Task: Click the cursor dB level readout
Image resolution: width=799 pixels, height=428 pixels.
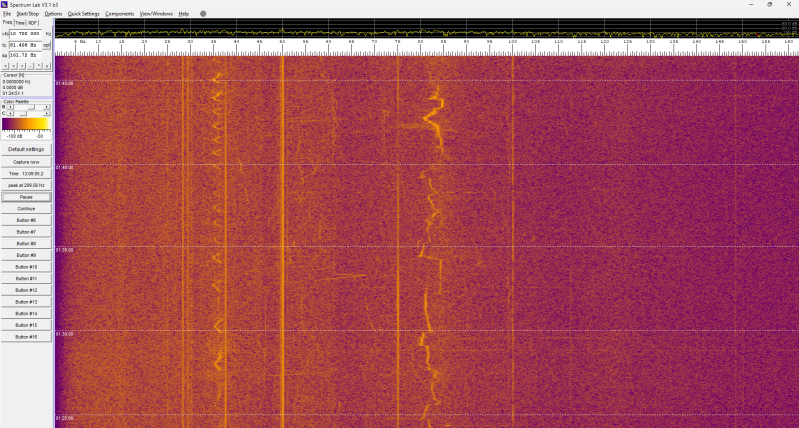Action: click(x=13, y=87)
